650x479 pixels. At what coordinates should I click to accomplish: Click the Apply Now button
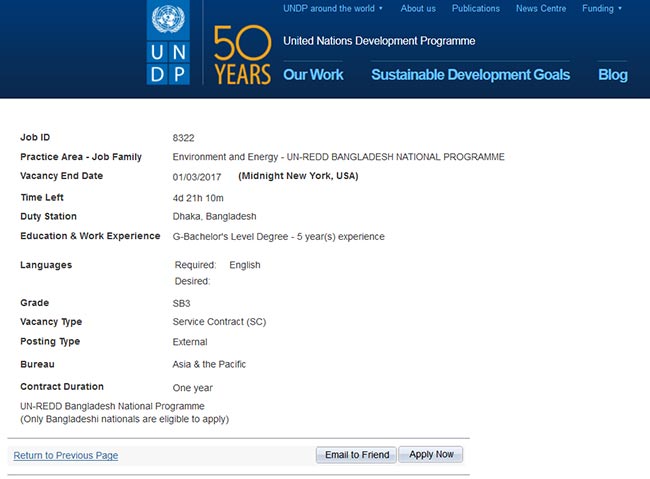tap(431, 455)
